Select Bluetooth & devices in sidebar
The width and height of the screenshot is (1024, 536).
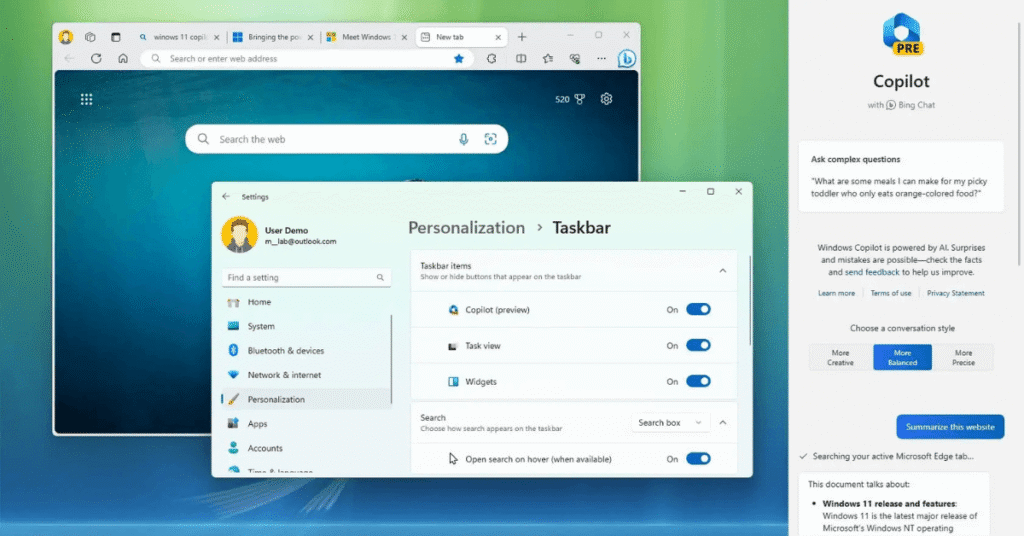click(285, 351)
